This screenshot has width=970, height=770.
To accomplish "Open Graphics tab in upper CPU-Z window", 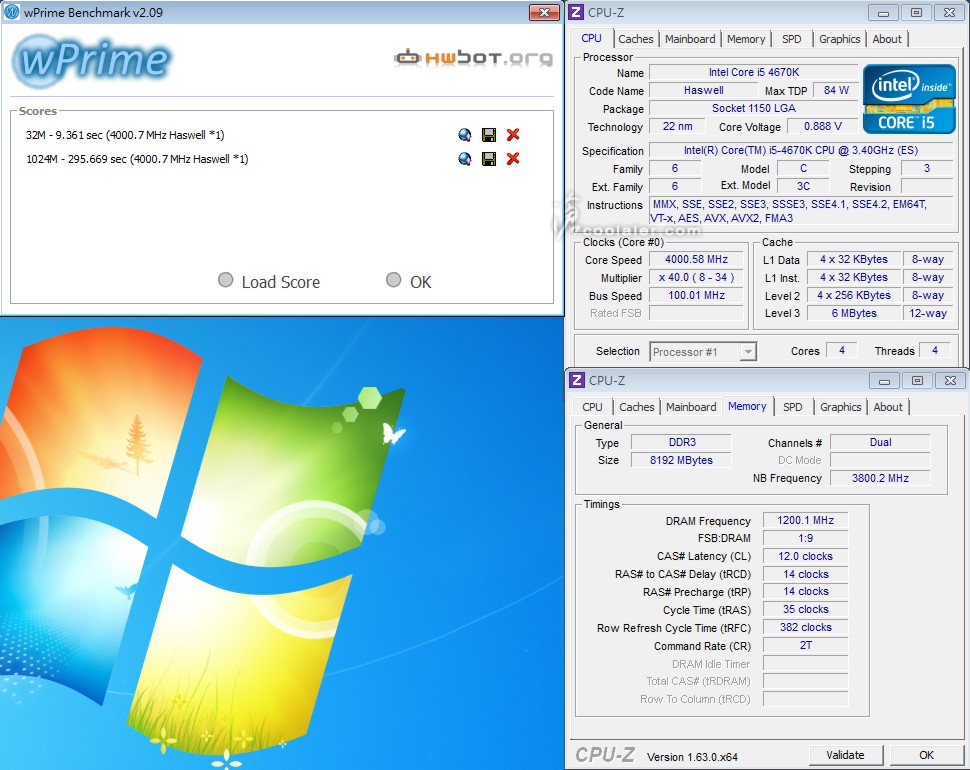I will tap(839, 39).
